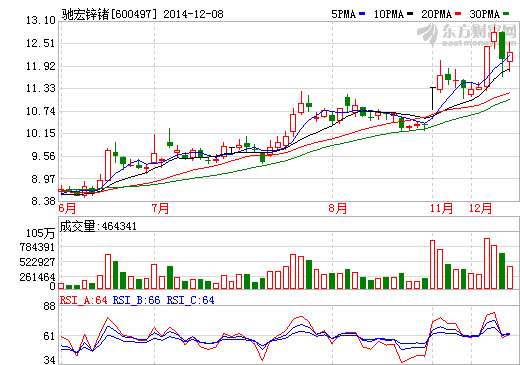520x365 pixels.
Task: Click the 34 RSI axis value
Action: click(49, 360)
